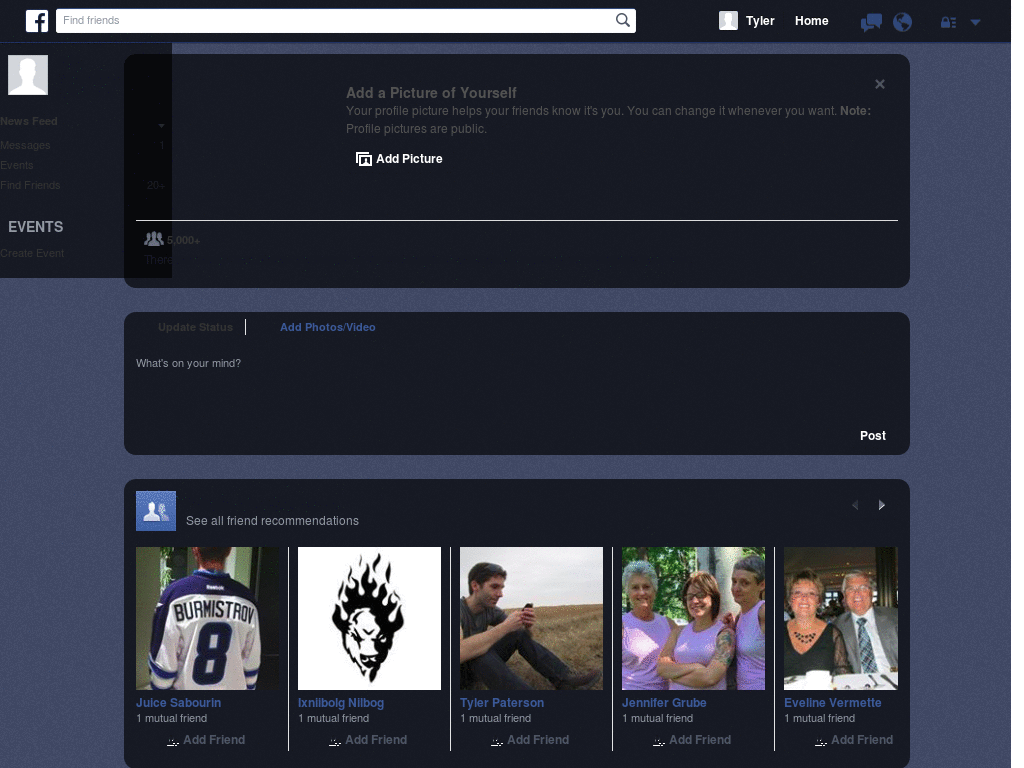Open See all friend recommendations
The height and width of the screenshot is (768, 1024).
272,520
